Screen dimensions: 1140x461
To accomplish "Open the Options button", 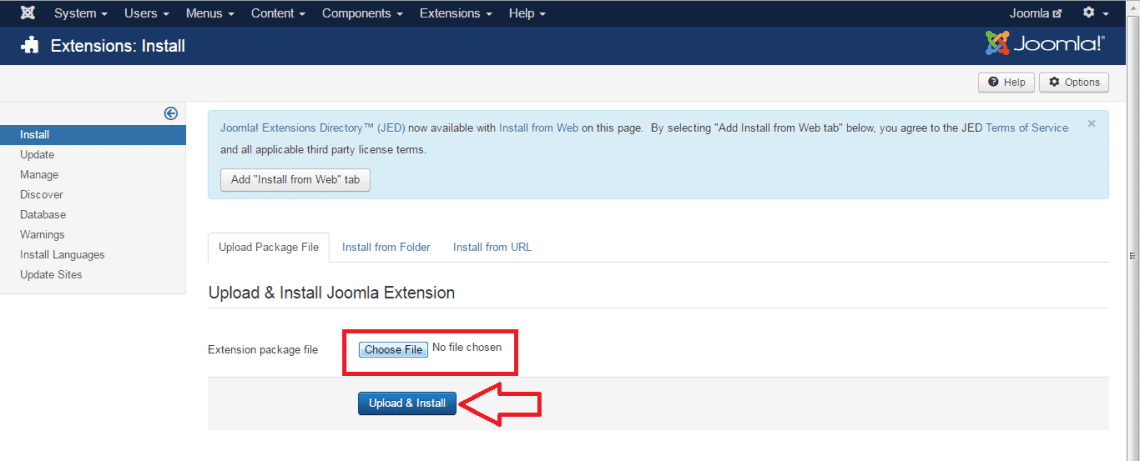I will (x=1074, y=82).
